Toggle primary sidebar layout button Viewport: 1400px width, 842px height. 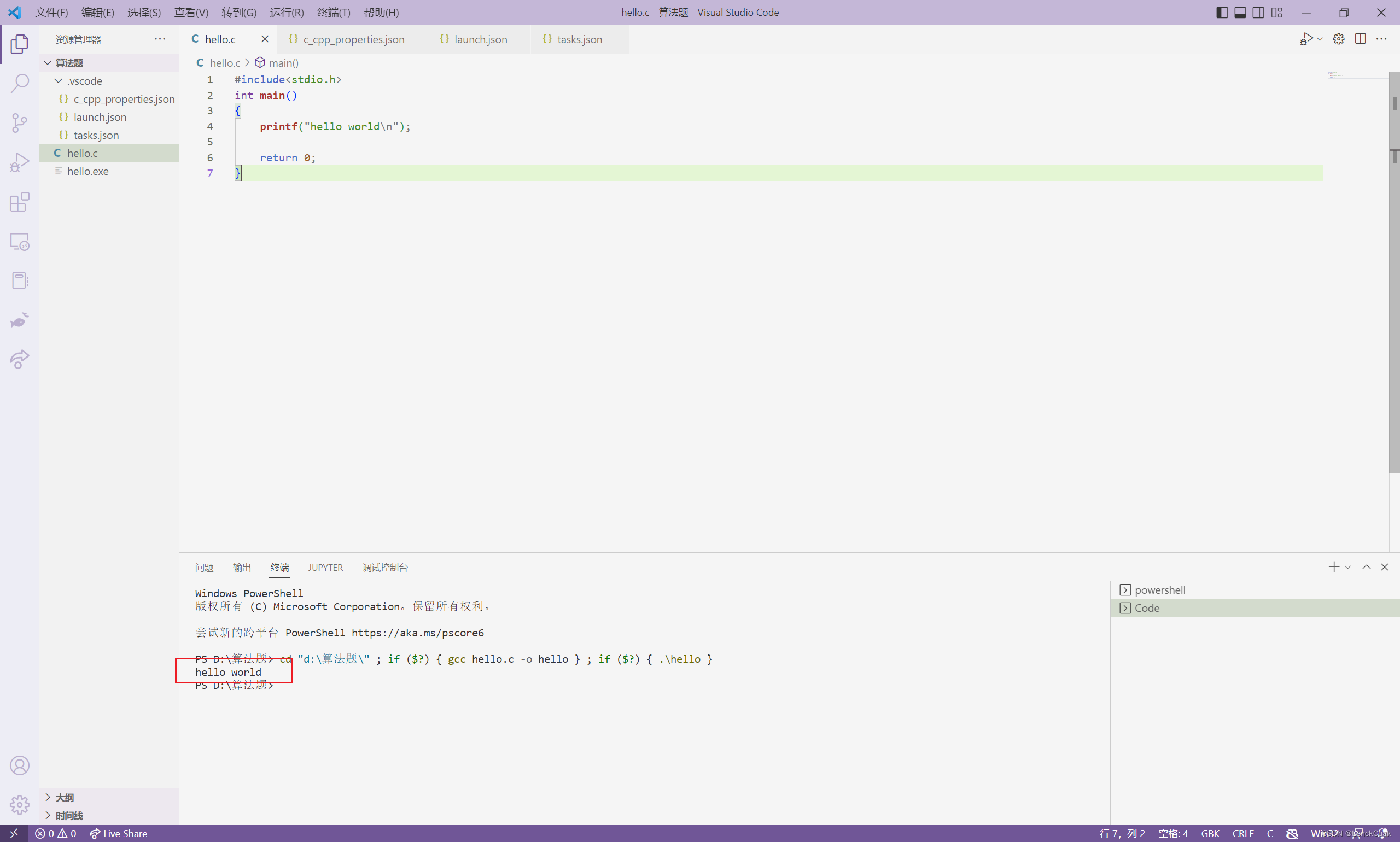pyautogui.click(x=1222, y=13)
